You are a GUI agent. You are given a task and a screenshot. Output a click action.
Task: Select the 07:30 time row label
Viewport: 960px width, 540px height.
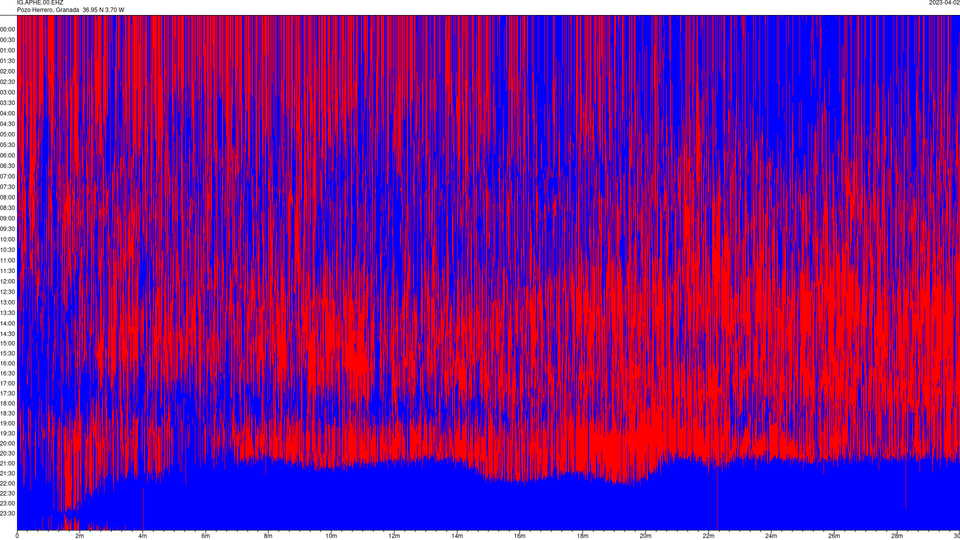point(7,187)
